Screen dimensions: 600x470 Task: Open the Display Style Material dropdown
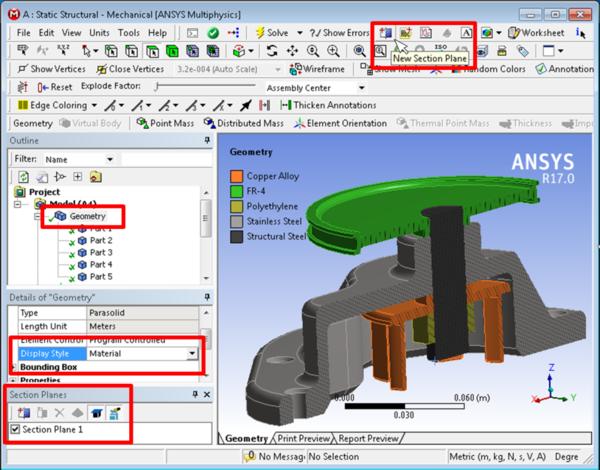[x=192, y=354]
